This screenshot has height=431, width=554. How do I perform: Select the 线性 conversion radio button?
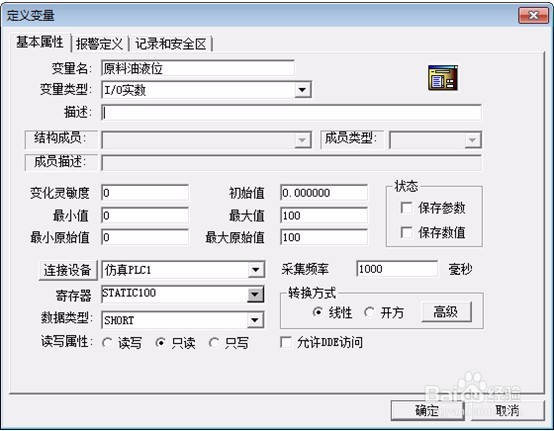click(x=318, y=312)
